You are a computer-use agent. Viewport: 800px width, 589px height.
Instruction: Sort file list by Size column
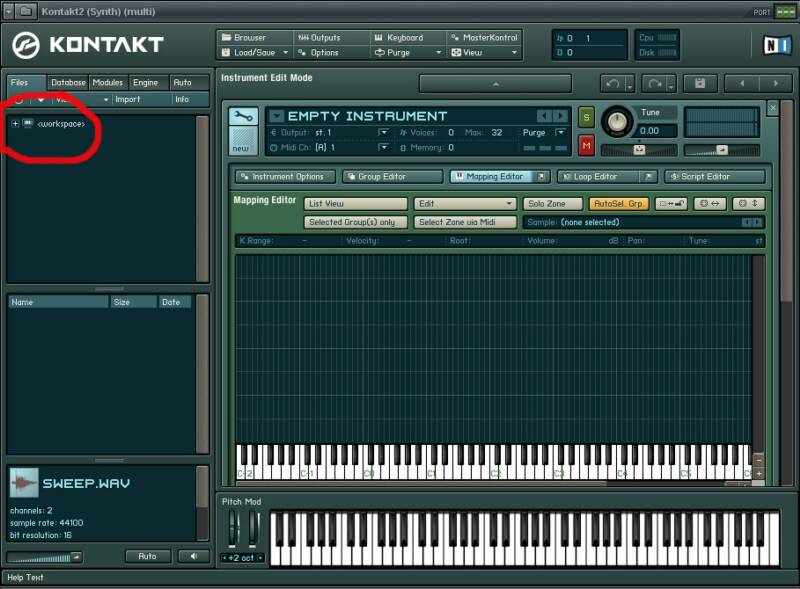pyautogui.click(x=134, y=302)
